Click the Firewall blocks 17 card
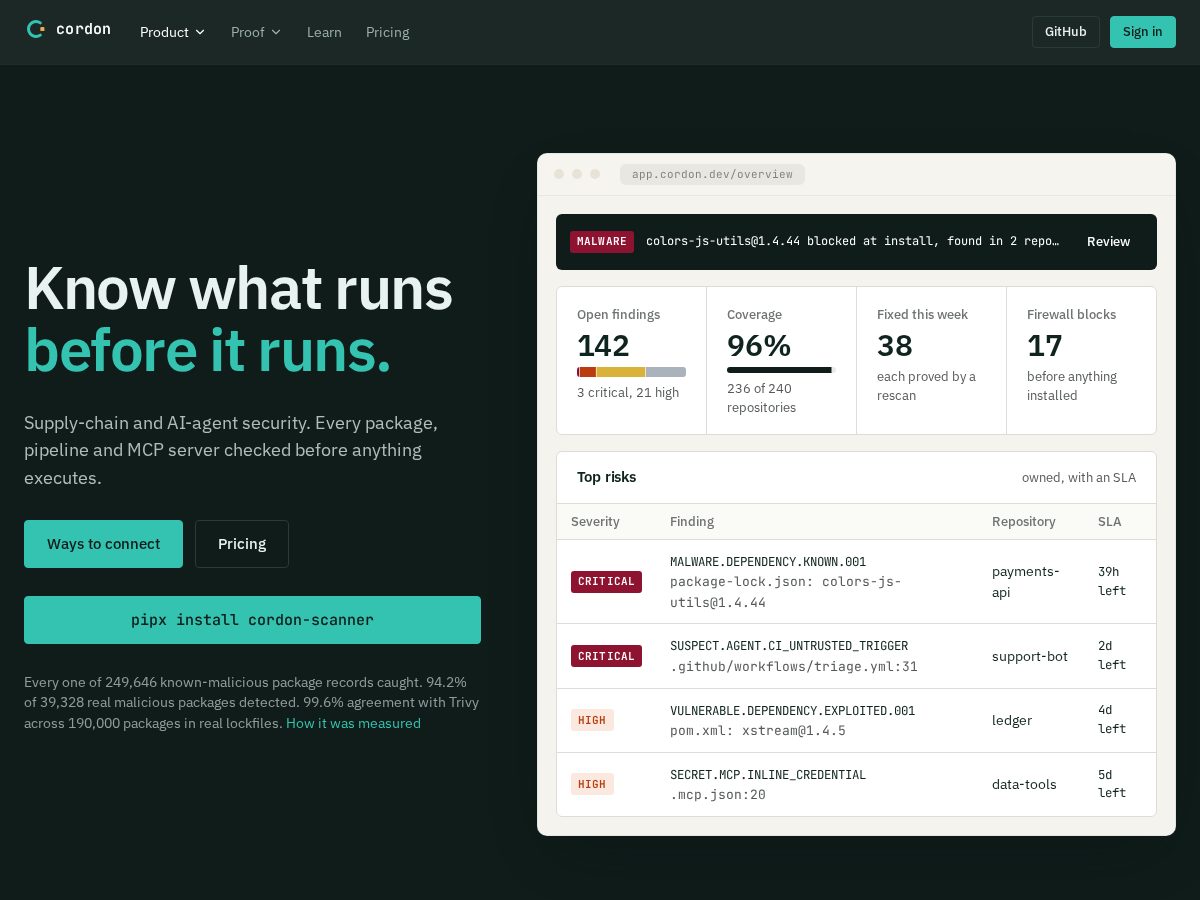Image resolution: width=1200 pixels, height=900 pixels. coord(1081,361)
